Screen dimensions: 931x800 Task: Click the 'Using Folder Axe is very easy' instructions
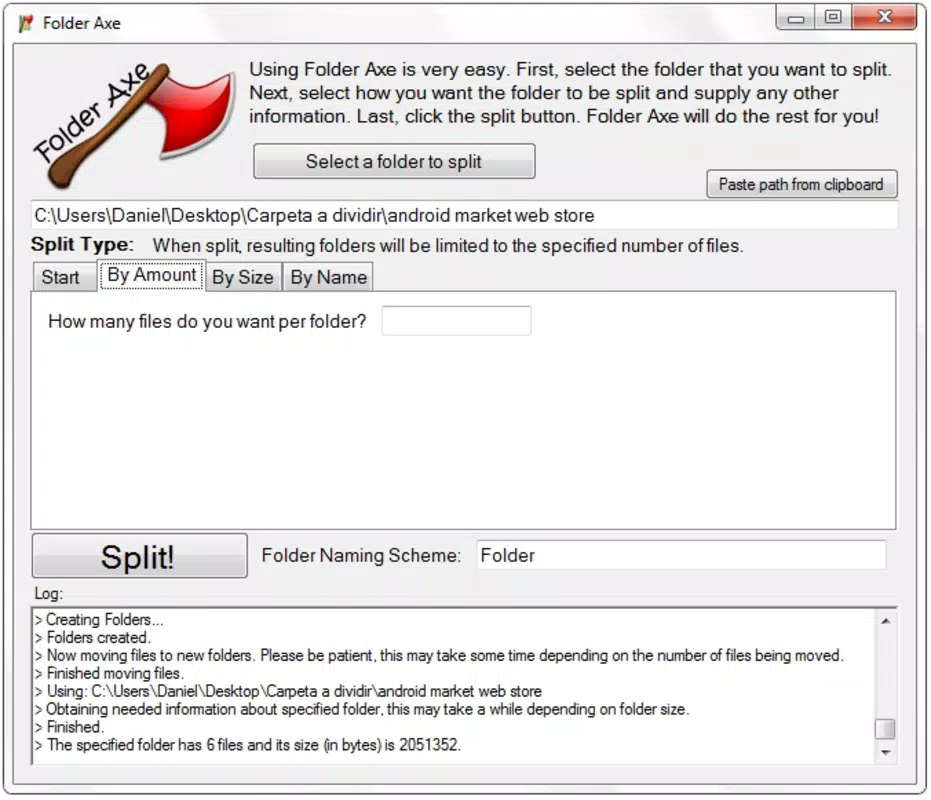pyautogui.click(x=571, y=93)
